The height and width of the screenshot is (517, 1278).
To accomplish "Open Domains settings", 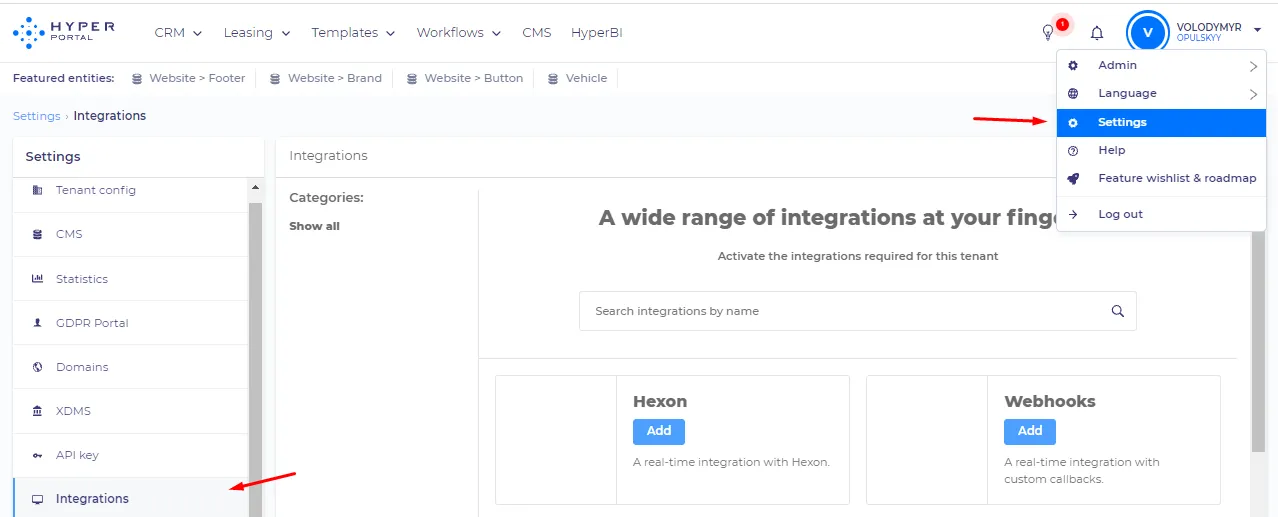I will click(131, 367).
